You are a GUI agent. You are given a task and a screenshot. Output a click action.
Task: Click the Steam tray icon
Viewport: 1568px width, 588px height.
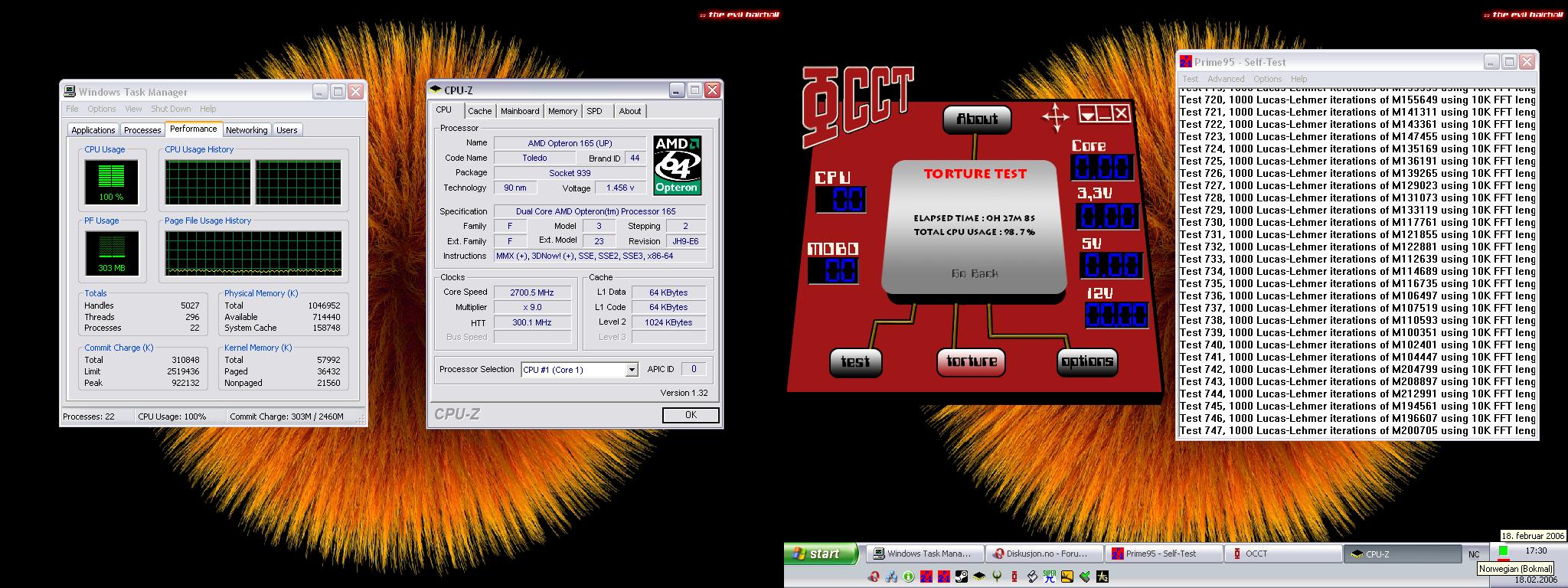(962, 577)
